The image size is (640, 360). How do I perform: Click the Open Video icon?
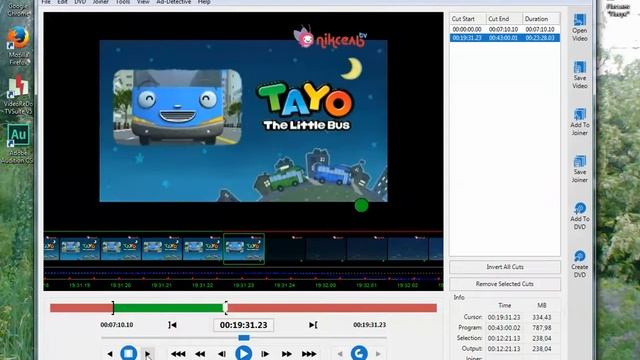pos(580,20)
